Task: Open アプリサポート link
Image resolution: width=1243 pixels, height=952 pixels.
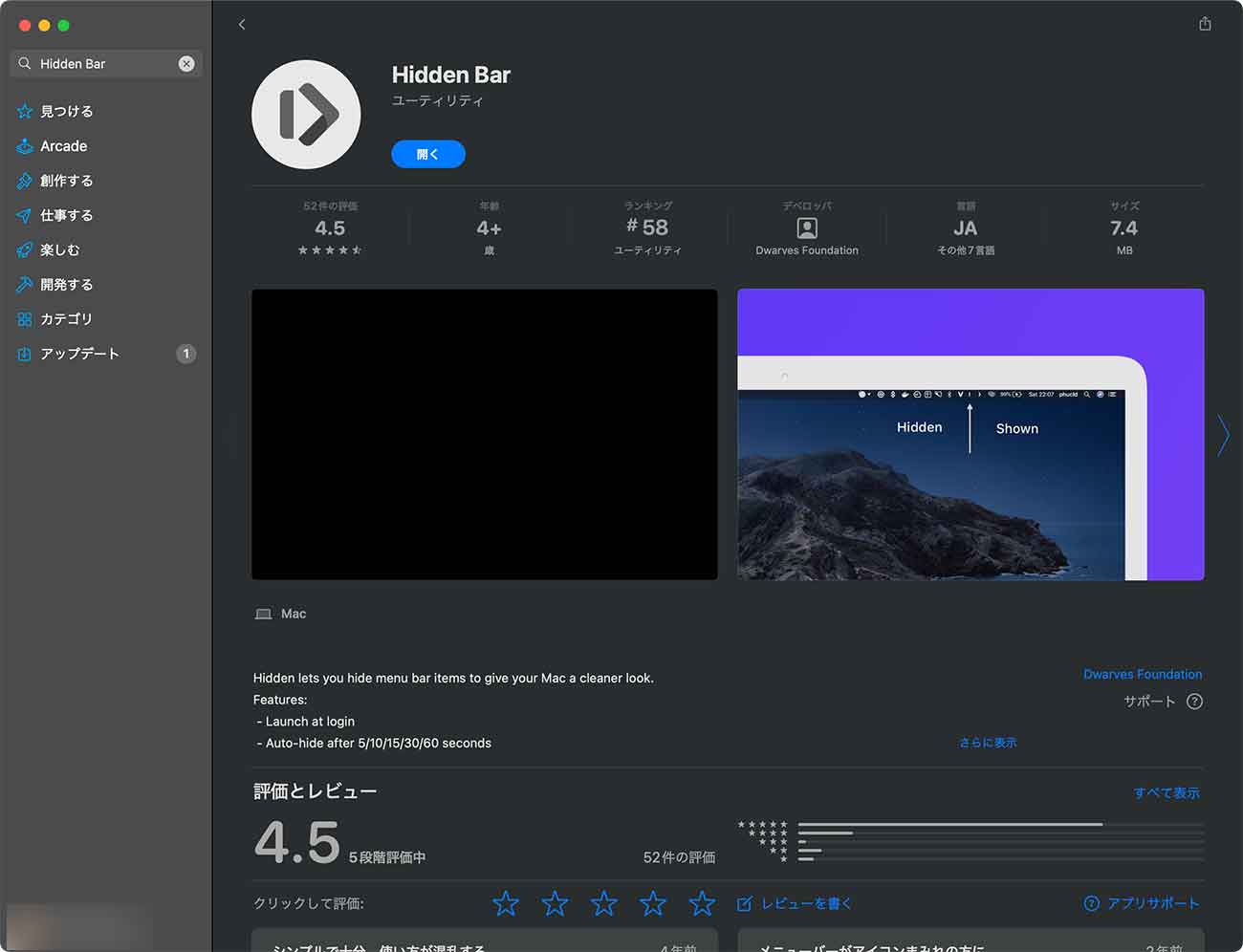Action: [x=1153, y=903]
